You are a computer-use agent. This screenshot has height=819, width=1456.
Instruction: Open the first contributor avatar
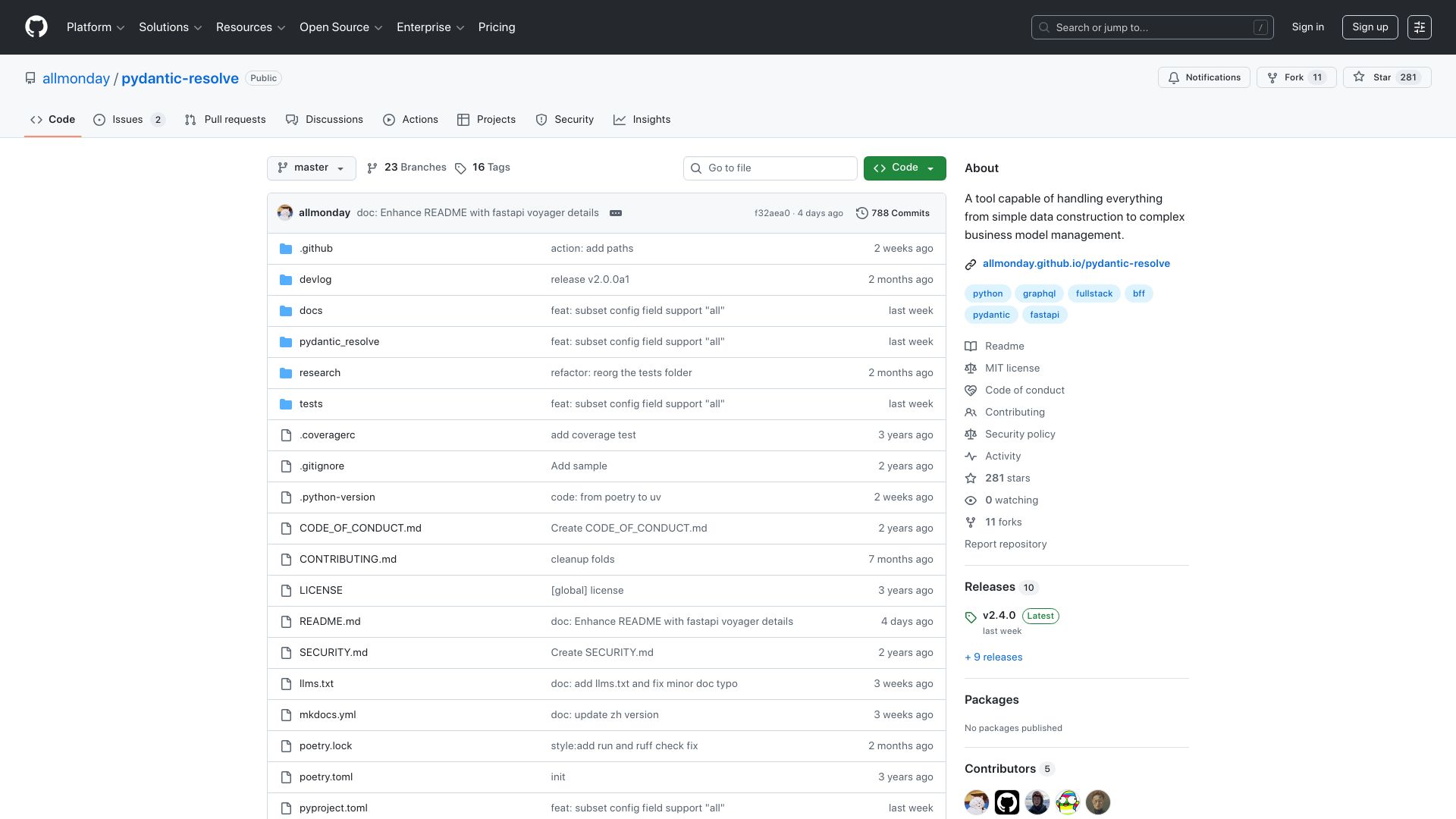[977, 802]
